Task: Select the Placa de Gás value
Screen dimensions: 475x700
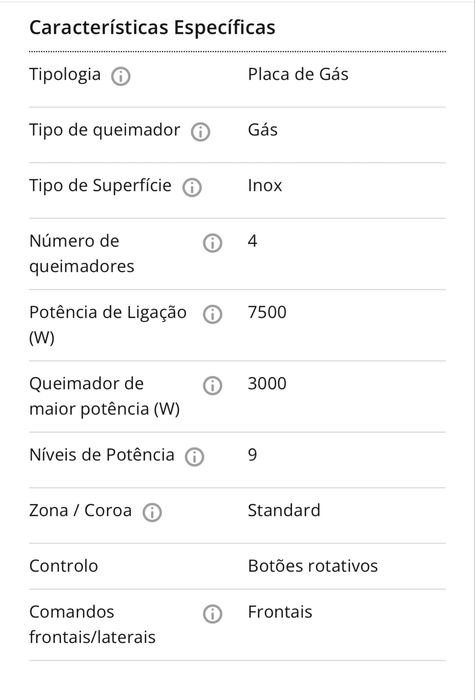Action: 298,74
